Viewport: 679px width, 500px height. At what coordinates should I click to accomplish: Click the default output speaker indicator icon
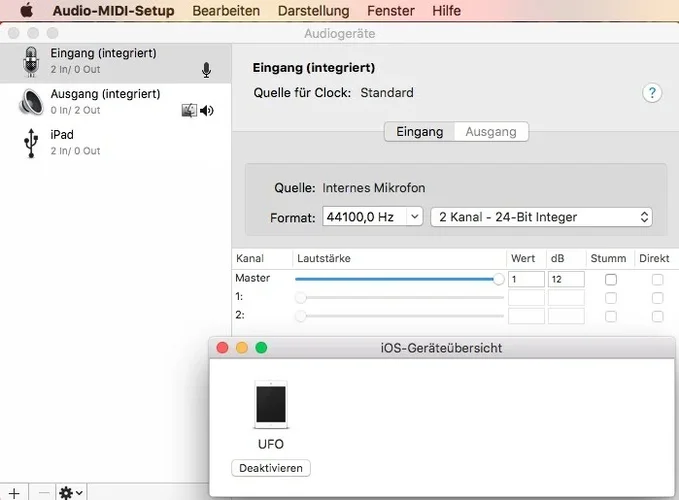[x=207, y=111]
